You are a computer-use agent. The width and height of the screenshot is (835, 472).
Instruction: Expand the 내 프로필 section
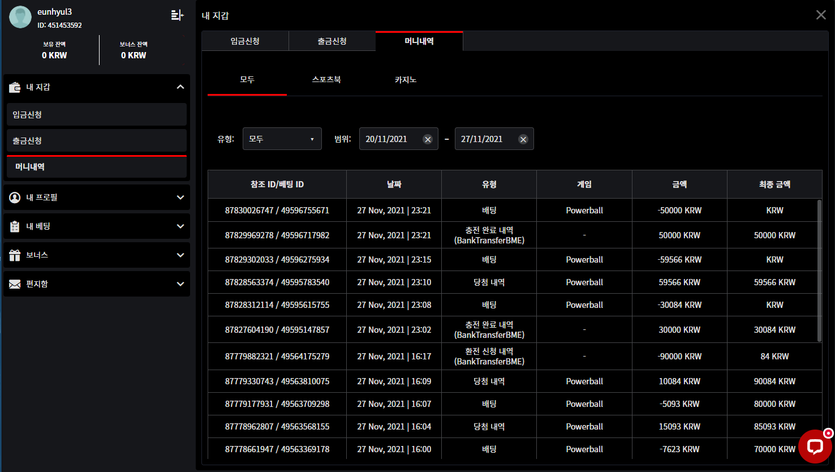[x=181, y=197]
